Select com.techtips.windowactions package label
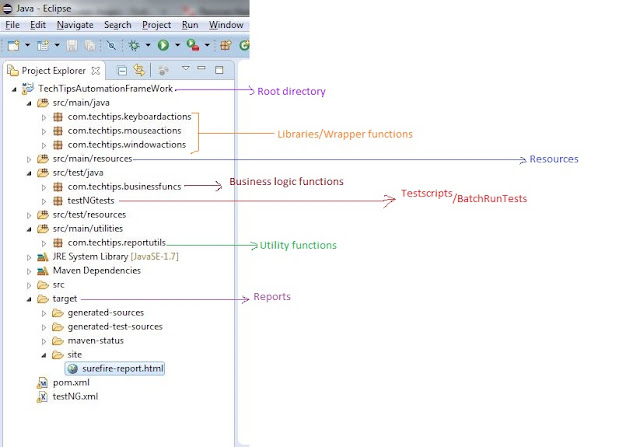The height and width of the screenshot is (447, 640). coord(127,145)
